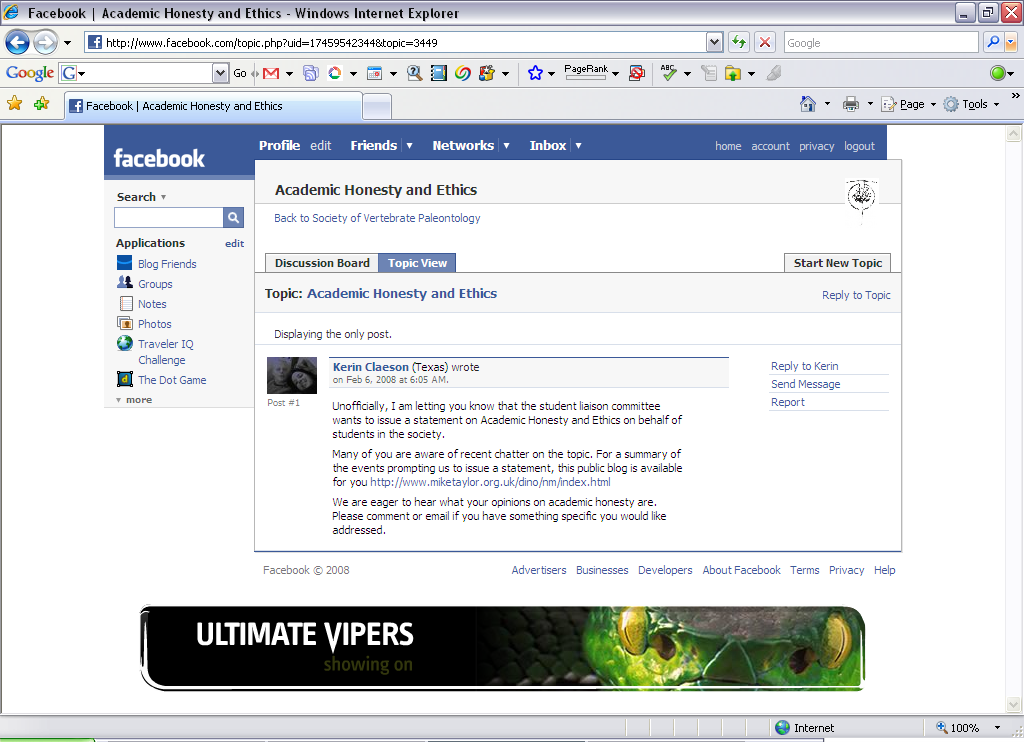Screen dimensions: 1024x742
Task: Click the Home house icon
Action: 808,104
